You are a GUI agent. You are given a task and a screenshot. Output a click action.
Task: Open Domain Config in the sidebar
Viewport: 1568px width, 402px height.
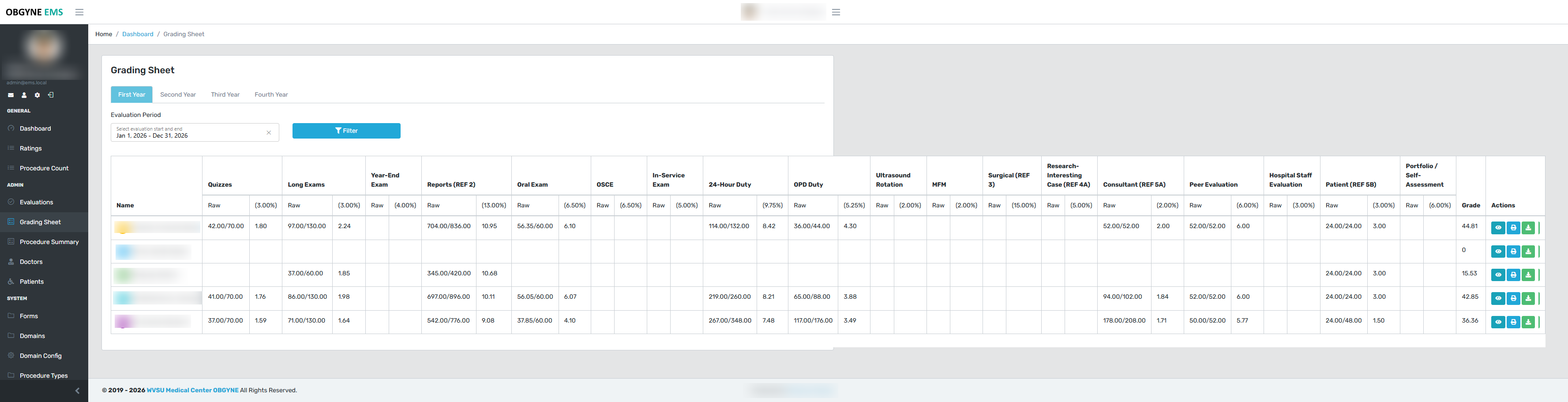[x=44, y=356]
